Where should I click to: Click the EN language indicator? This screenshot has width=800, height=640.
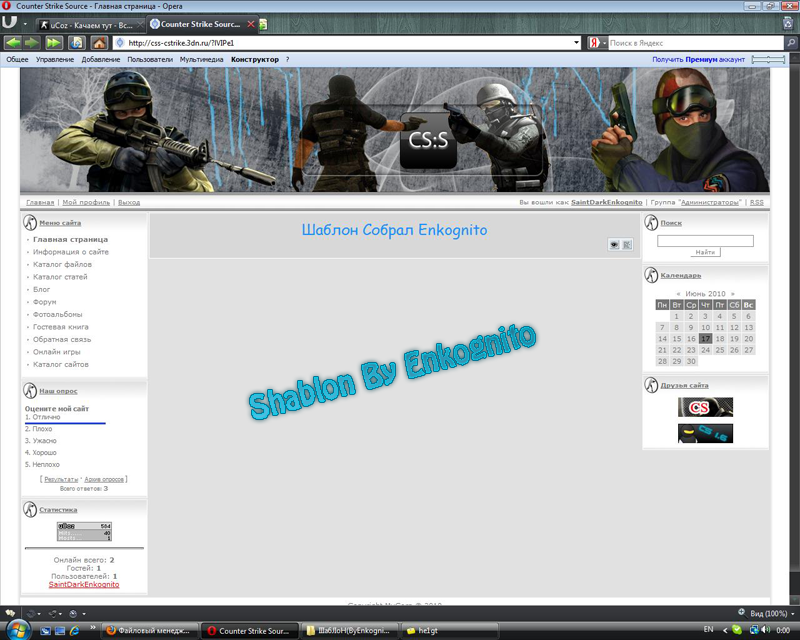pos(708,630)
